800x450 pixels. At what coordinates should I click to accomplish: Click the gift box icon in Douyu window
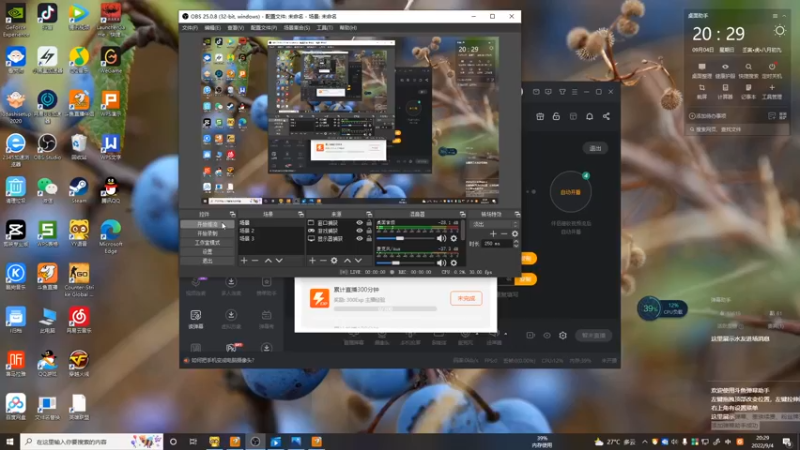click(540, 116)
